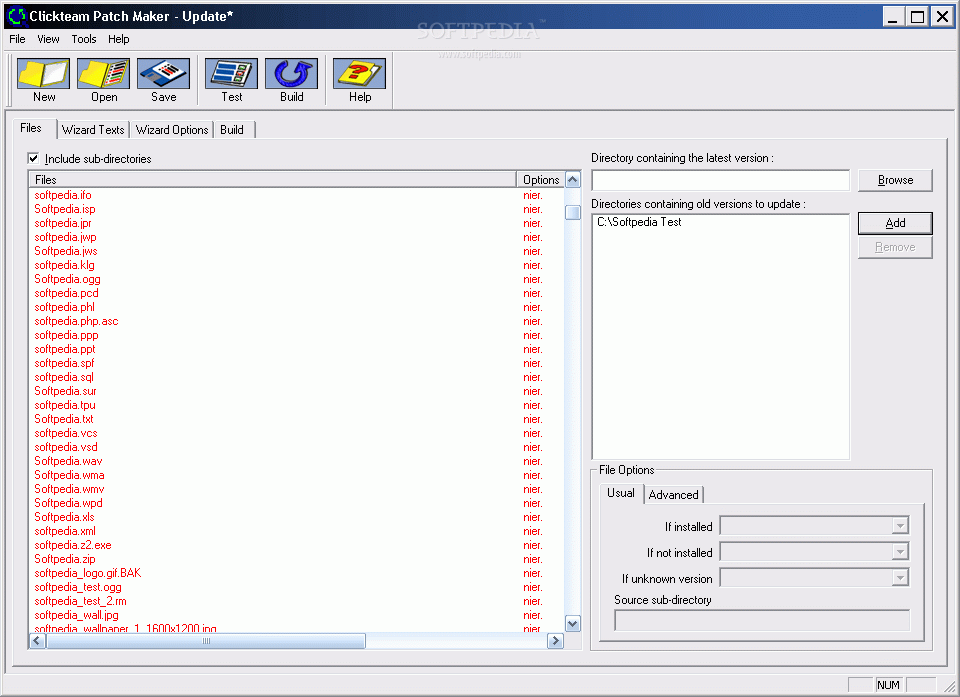Select softpedia.vcs in the file list
The width and height of the screenshot is (960, 697).
(x=66, y=434)
